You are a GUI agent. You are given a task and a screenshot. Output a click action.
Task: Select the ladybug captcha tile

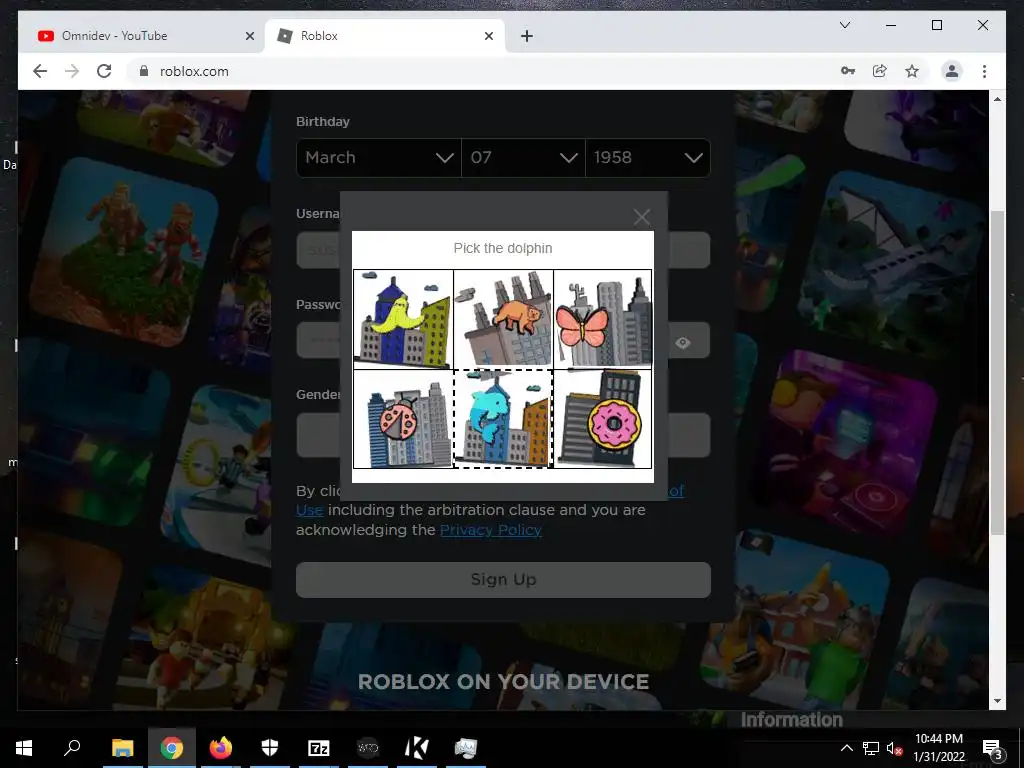point(403,419)
